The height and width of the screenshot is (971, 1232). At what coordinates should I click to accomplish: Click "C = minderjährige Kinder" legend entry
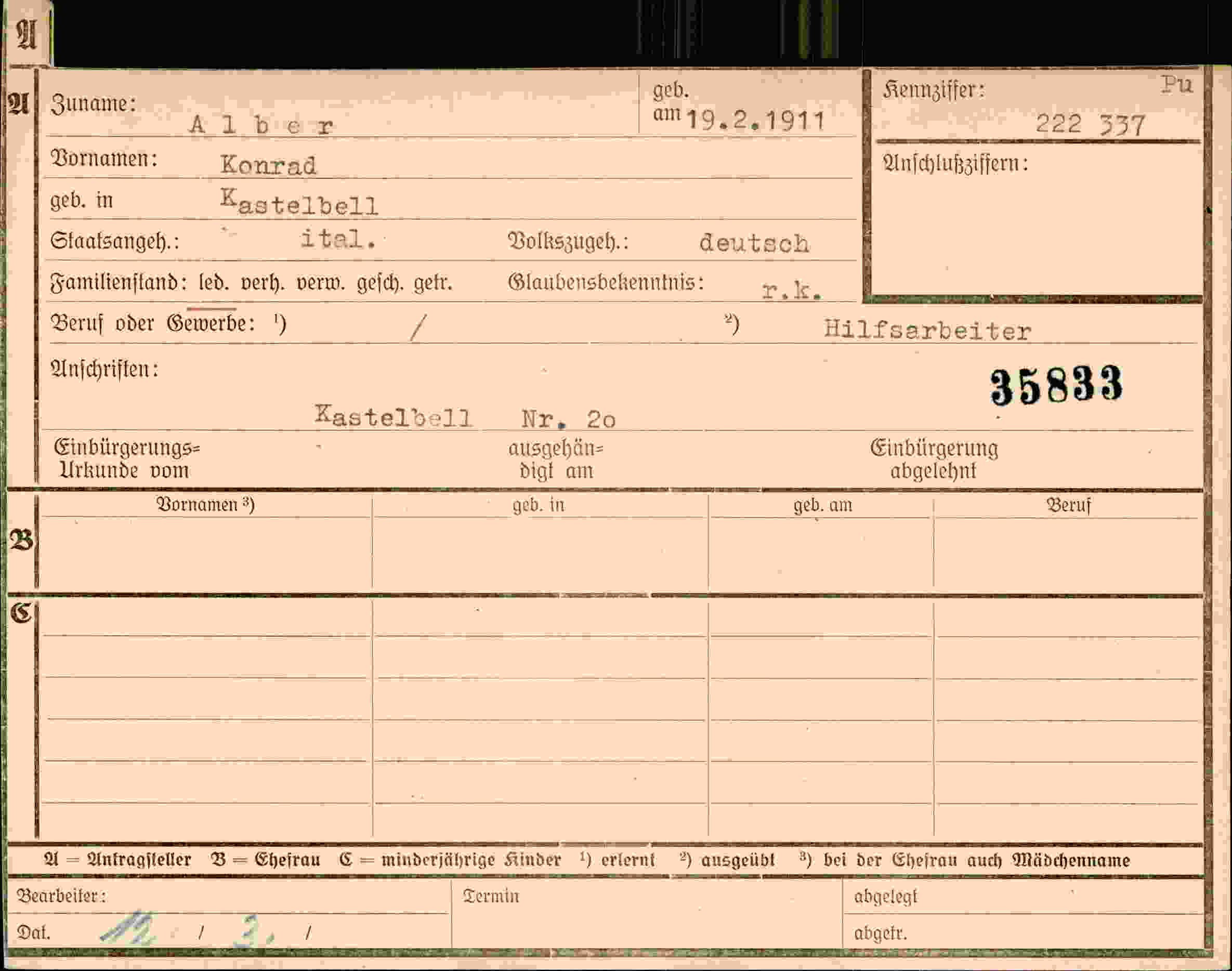coord(450,861)
